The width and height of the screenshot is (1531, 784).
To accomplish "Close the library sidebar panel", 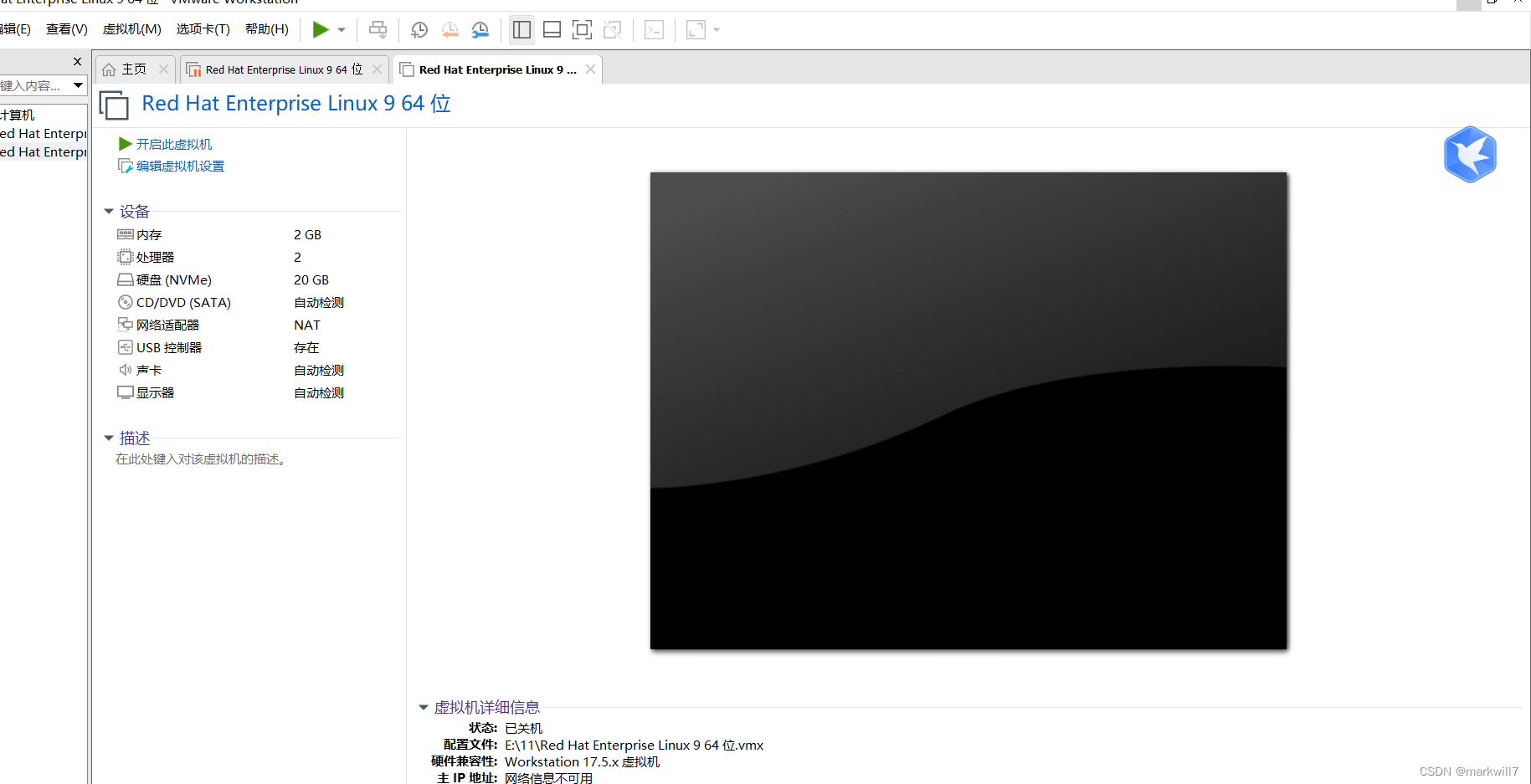I will point(77,61).
